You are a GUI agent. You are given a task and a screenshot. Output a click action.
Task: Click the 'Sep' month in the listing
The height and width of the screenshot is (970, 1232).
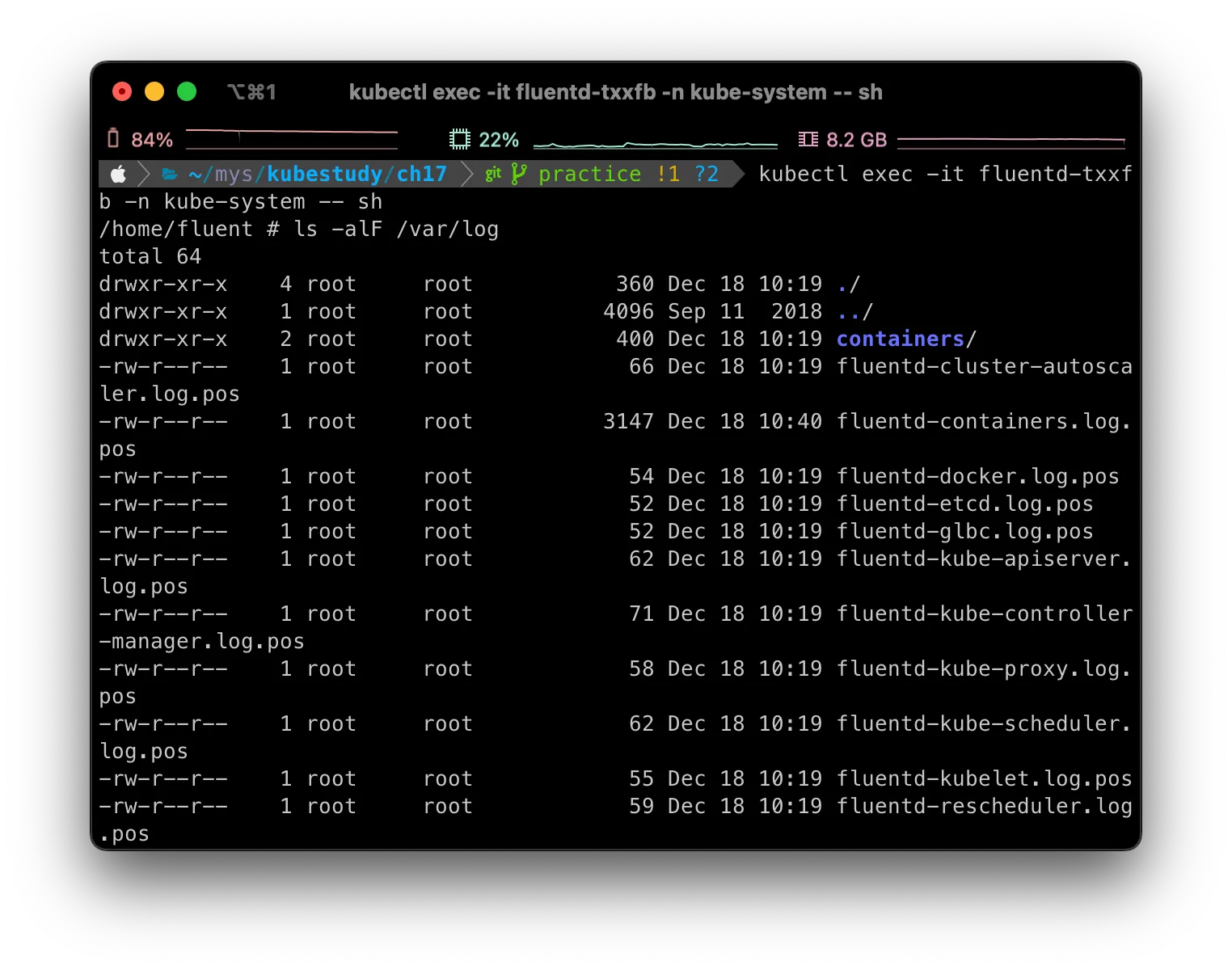pos(687,311)
